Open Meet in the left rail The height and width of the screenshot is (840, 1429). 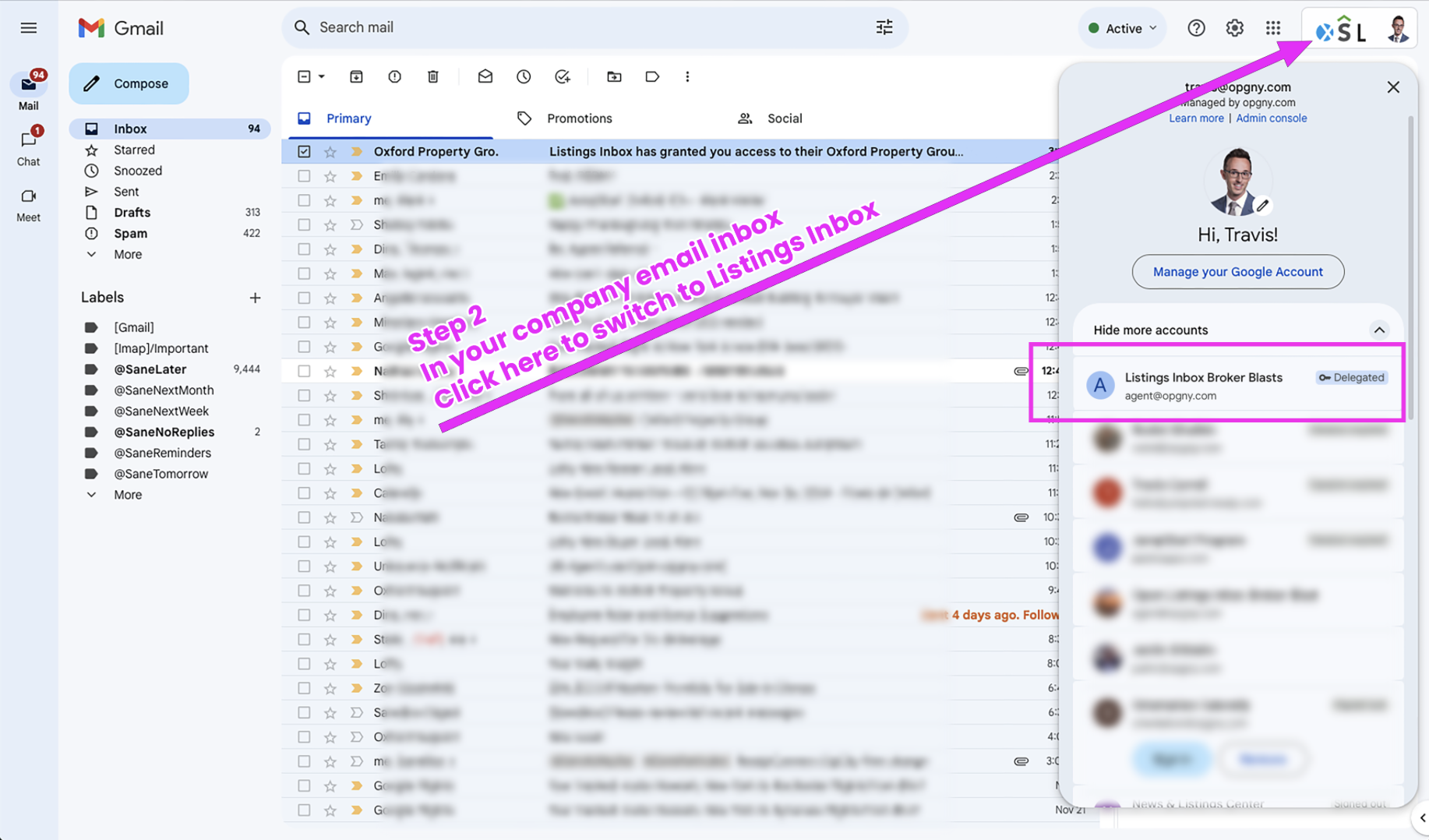29,205
